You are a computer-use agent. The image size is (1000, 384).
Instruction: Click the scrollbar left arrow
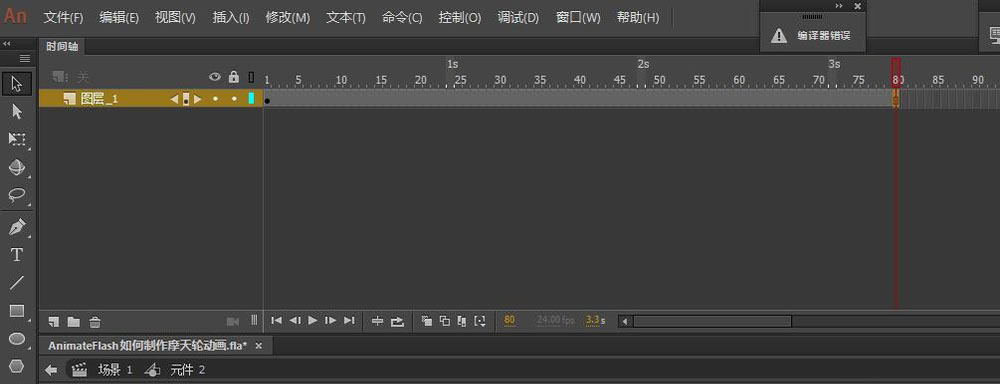tap(625, 321)
